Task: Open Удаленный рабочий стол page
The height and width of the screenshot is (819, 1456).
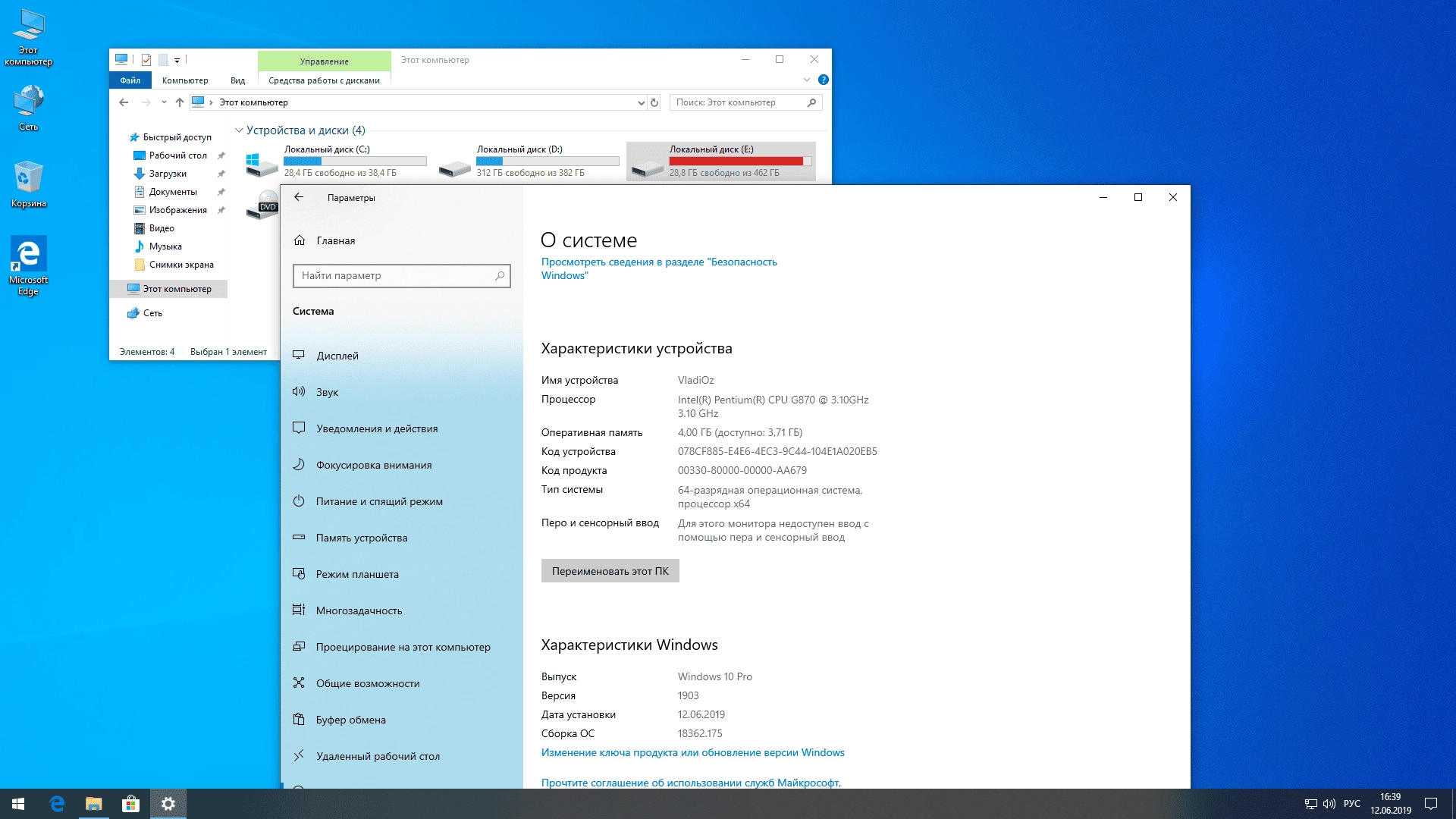Action: point(402,756)
